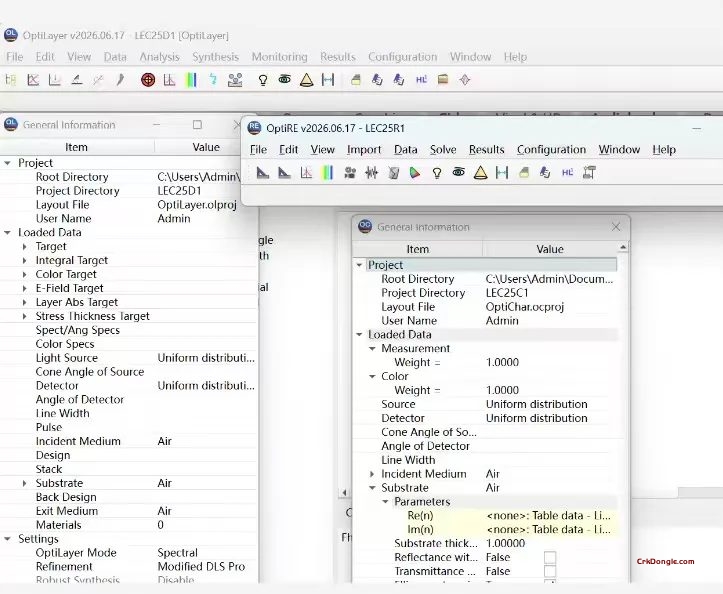Screen dimensions: 723x594
Task: Collapse Parameters node under Substrate
Action: pyautogui.click(x=385, y=502)
